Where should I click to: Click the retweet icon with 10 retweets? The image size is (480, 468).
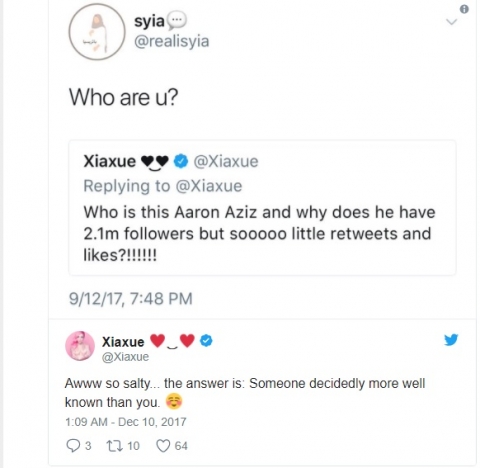pyautogui.click(x=114, y=446)
